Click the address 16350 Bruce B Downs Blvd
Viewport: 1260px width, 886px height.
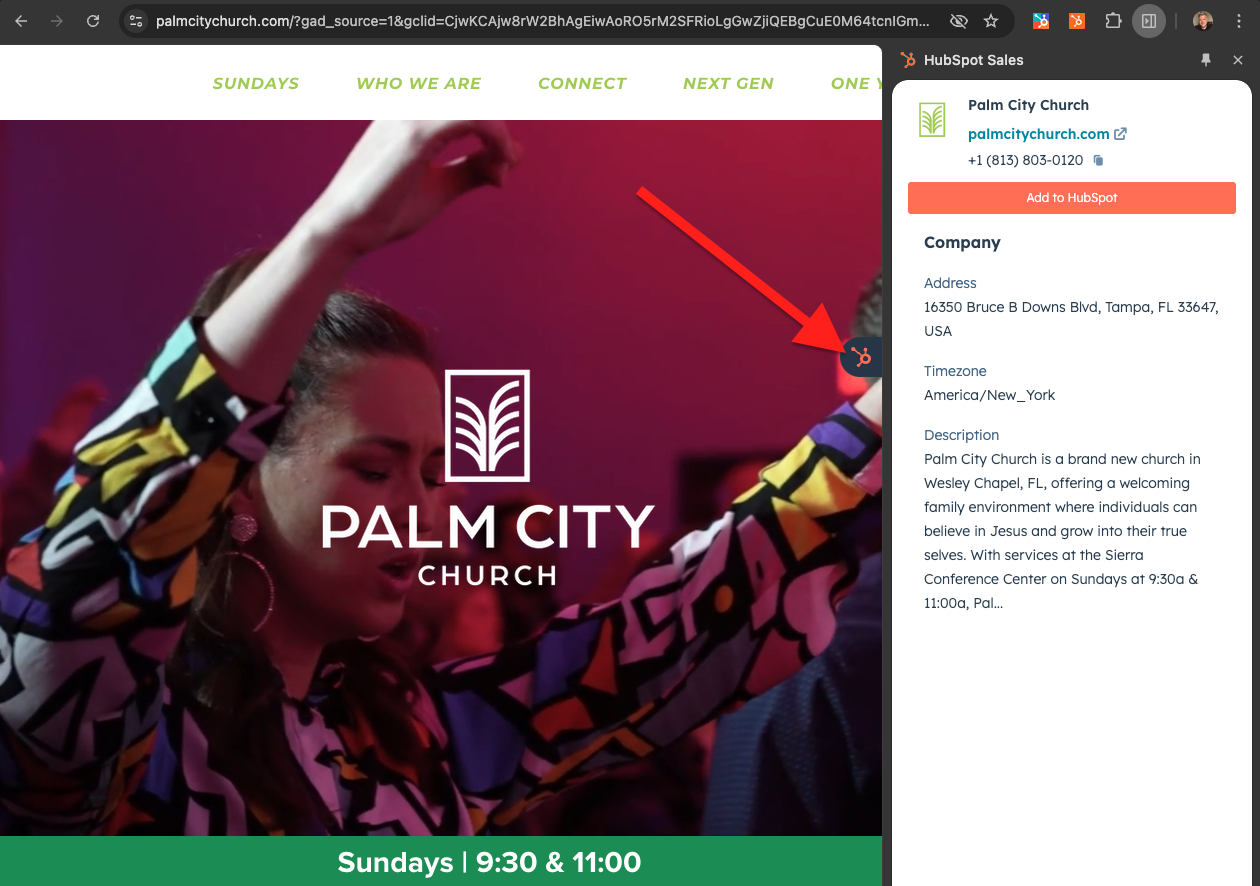(x=1071, y=319)
